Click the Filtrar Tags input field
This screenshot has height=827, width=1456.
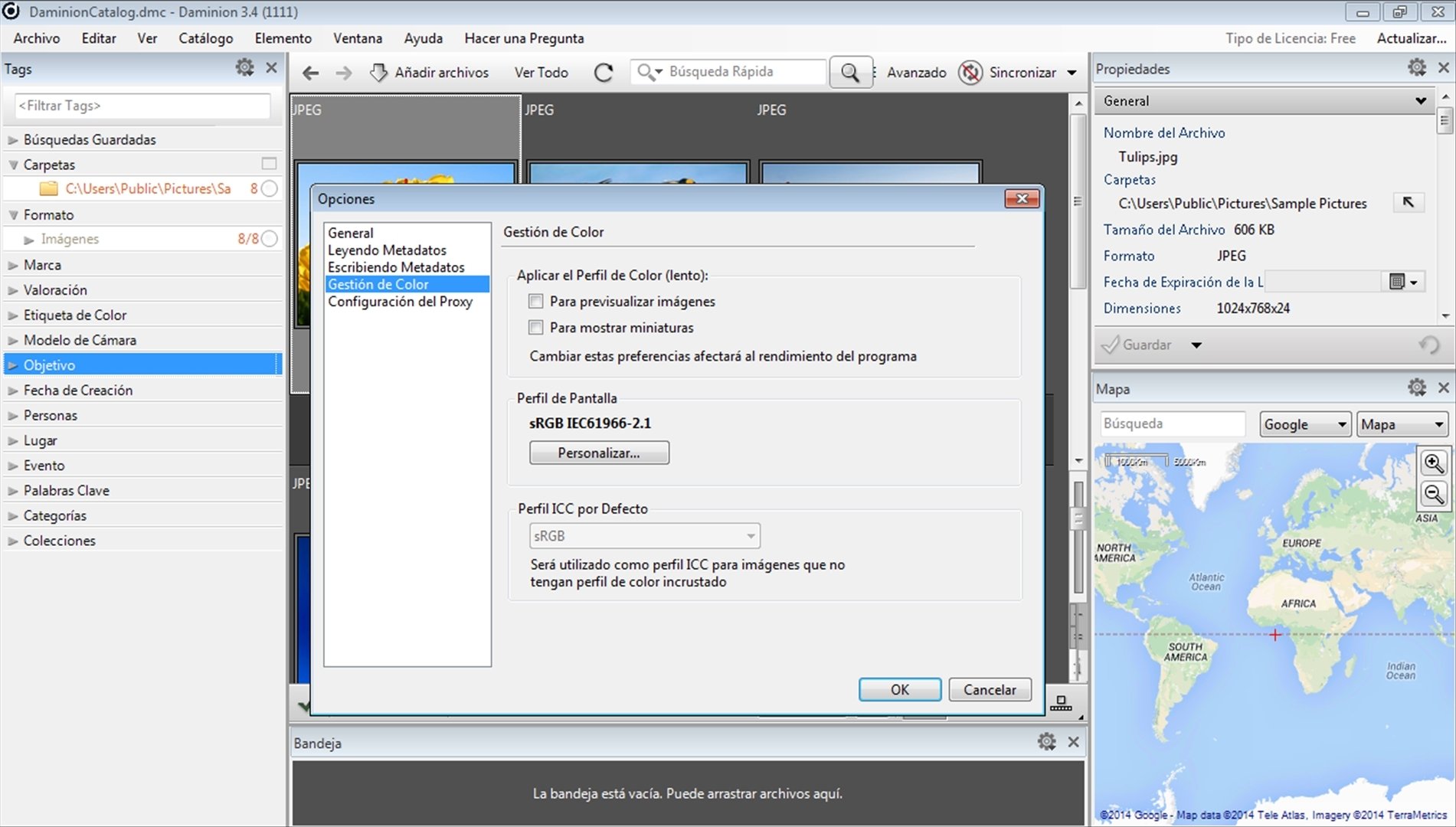click(142, 106)
